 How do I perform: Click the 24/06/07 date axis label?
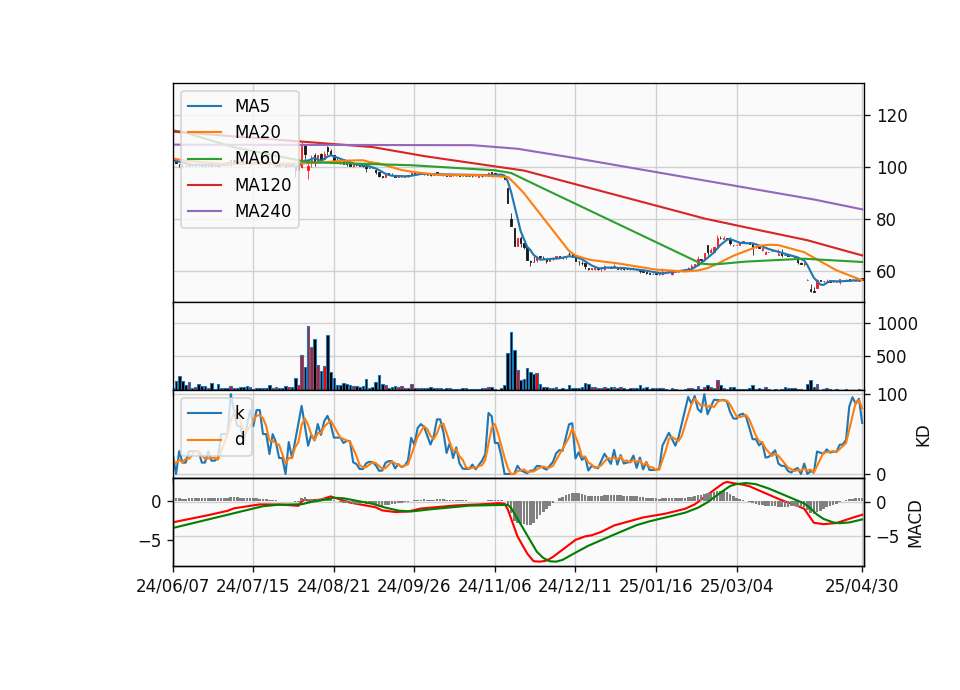coord(173,586)
